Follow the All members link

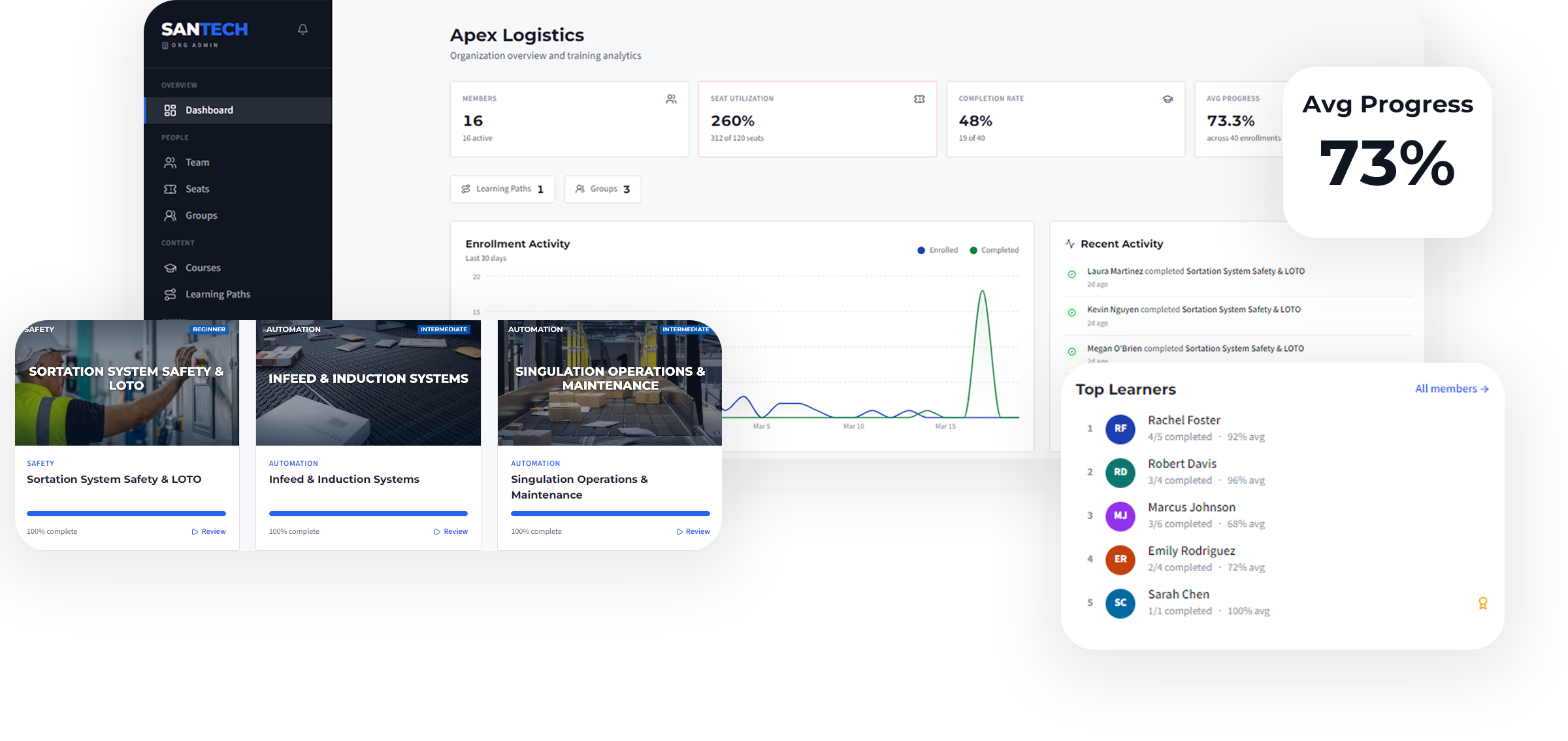(x=1451, y=389)
